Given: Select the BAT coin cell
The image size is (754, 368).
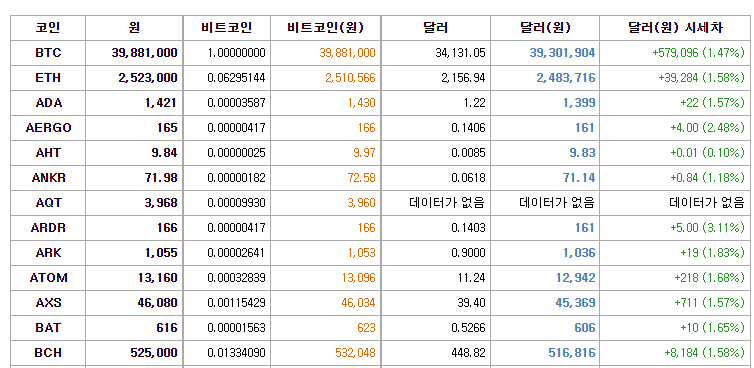Looking at the screenshot, I should (x=48, y=328).
